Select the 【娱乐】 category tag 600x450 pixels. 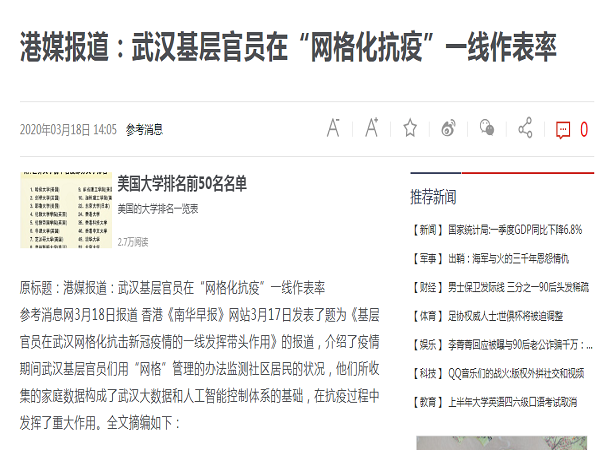click(427, 345)
